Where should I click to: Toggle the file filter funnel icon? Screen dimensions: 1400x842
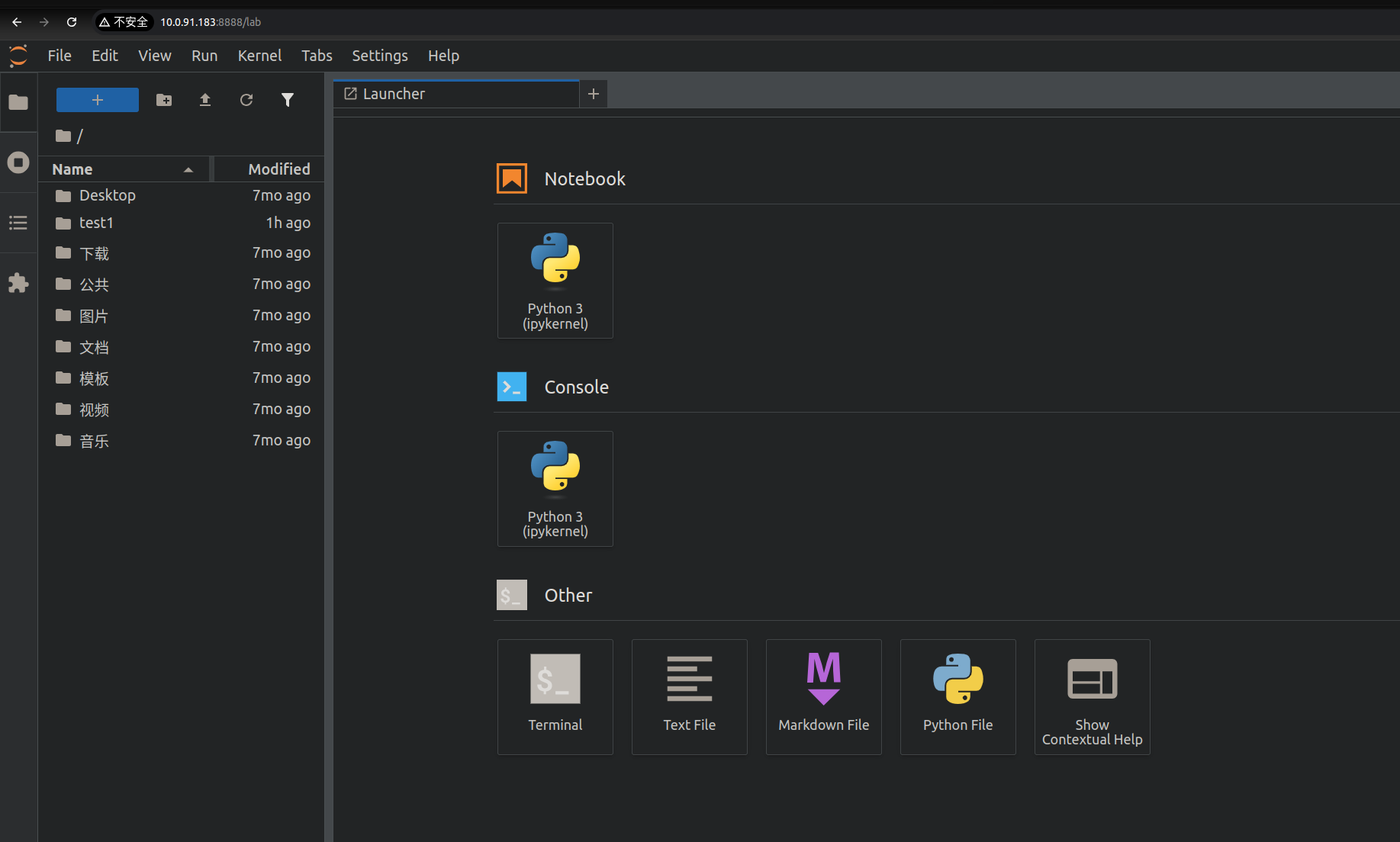point(288,100)
